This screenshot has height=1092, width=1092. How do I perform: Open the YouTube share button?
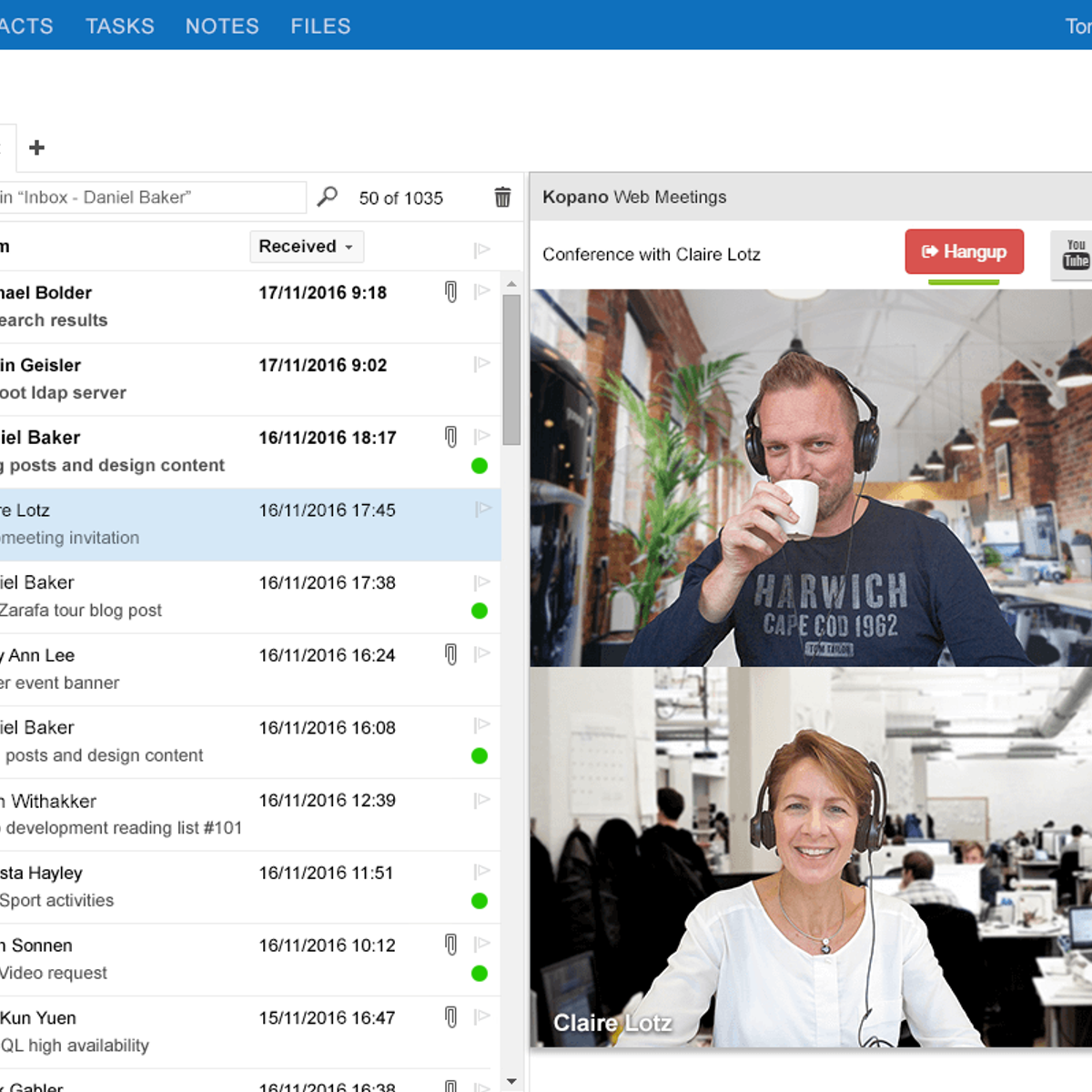[x=1075, y=254]
